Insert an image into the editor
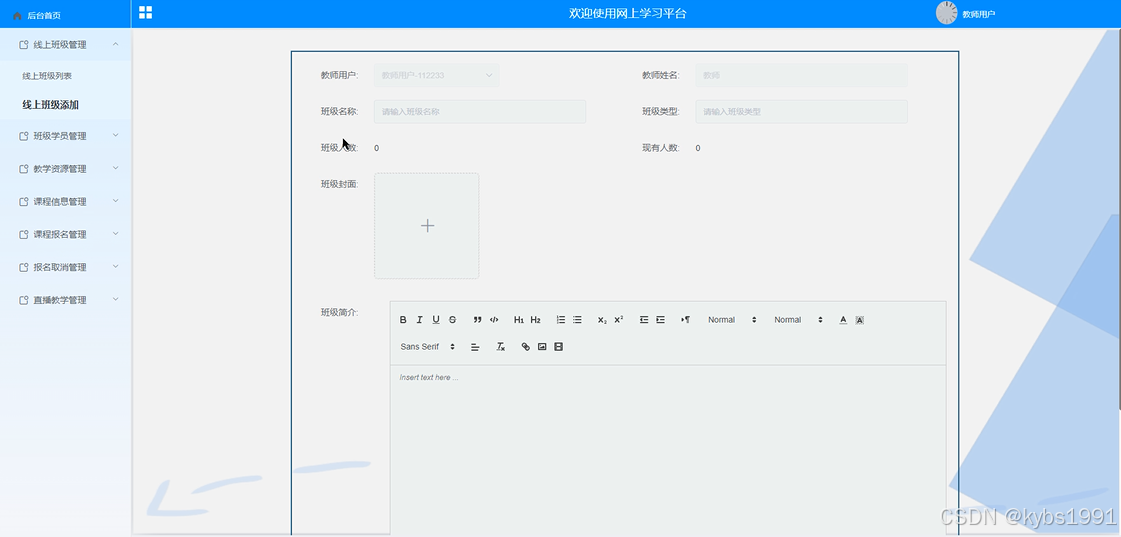 (x=542, y=347)
